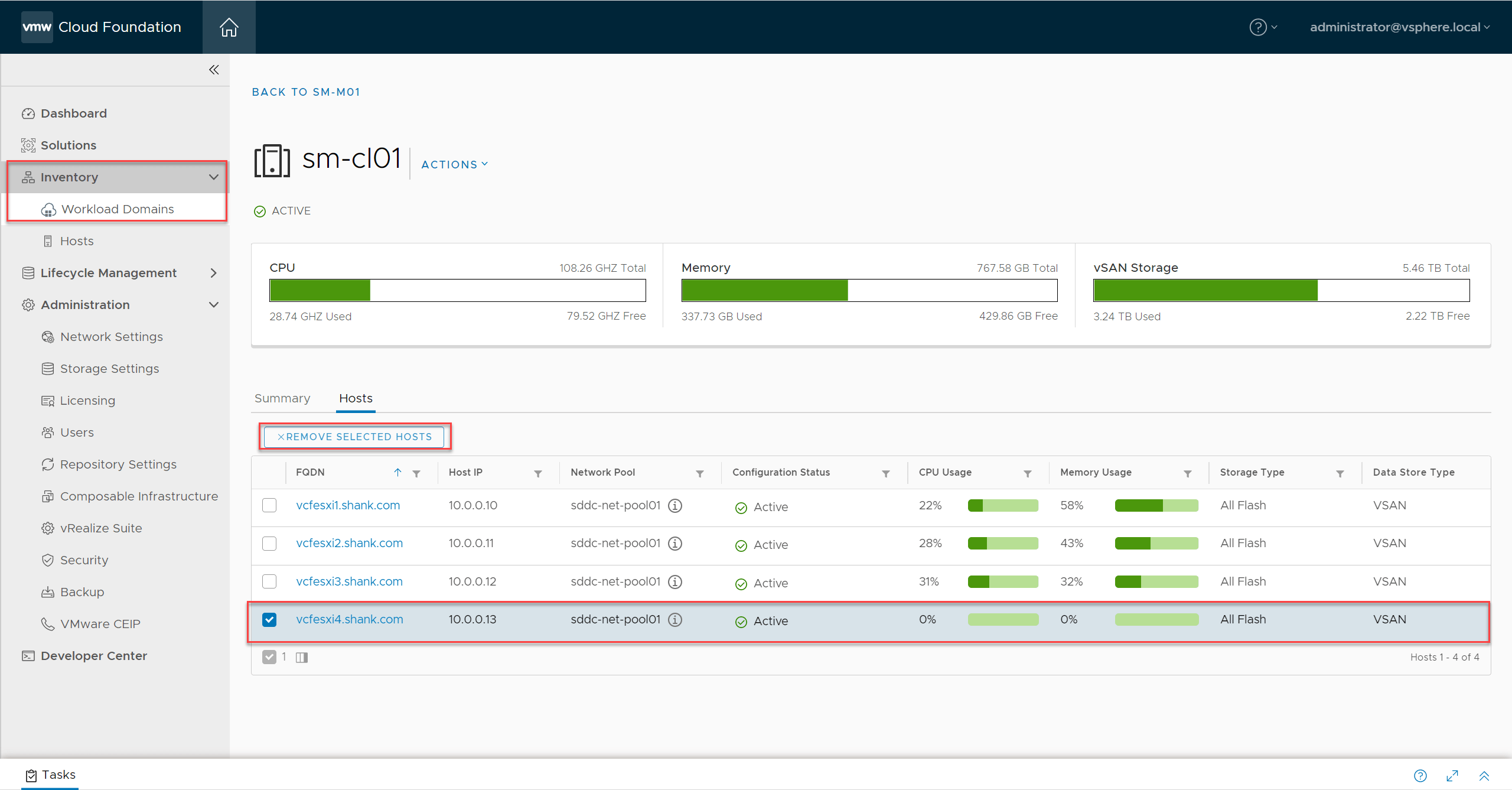1512x790 pixels.
Task: Open the column toggle icon in table footer
Action: (x=302, y=658)
